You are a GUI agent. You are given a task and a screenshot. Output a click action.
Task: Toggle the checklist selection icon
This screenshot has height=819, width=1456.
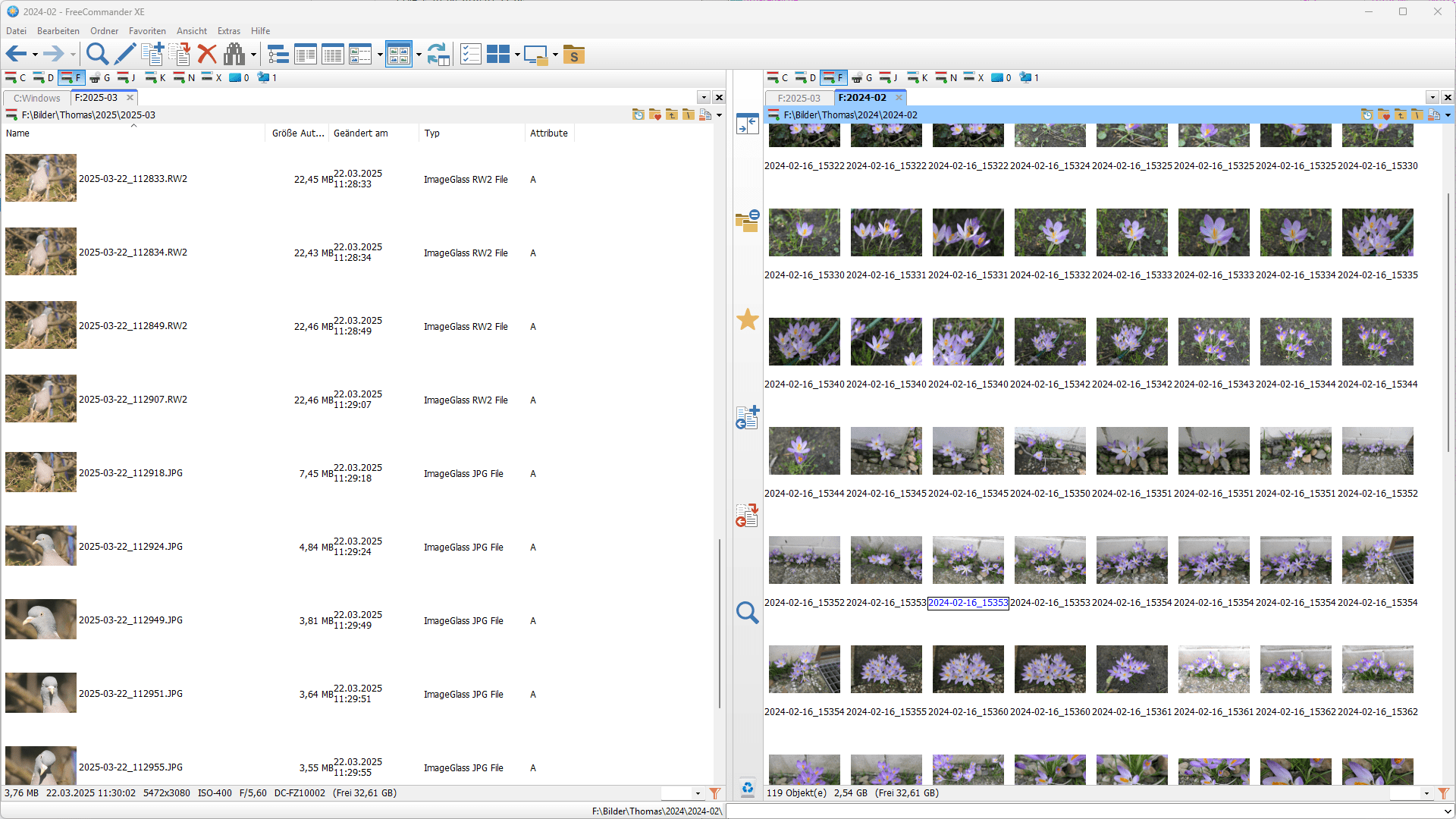(470, 54)
